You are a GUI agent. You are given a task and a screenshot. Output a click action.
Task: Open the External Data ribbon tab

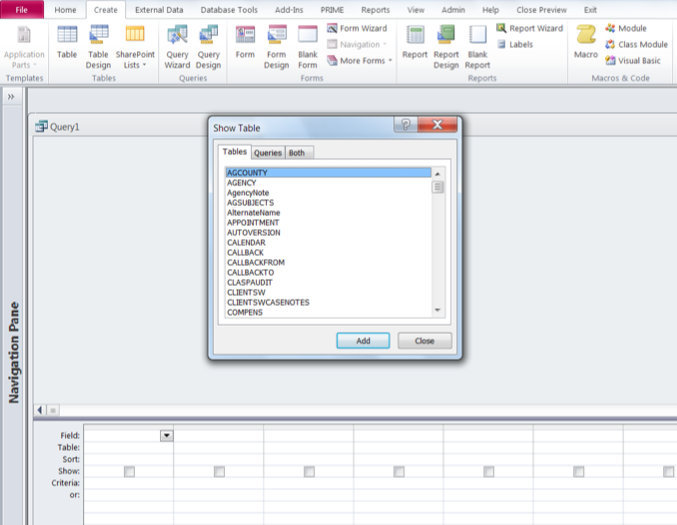(159, 9)
